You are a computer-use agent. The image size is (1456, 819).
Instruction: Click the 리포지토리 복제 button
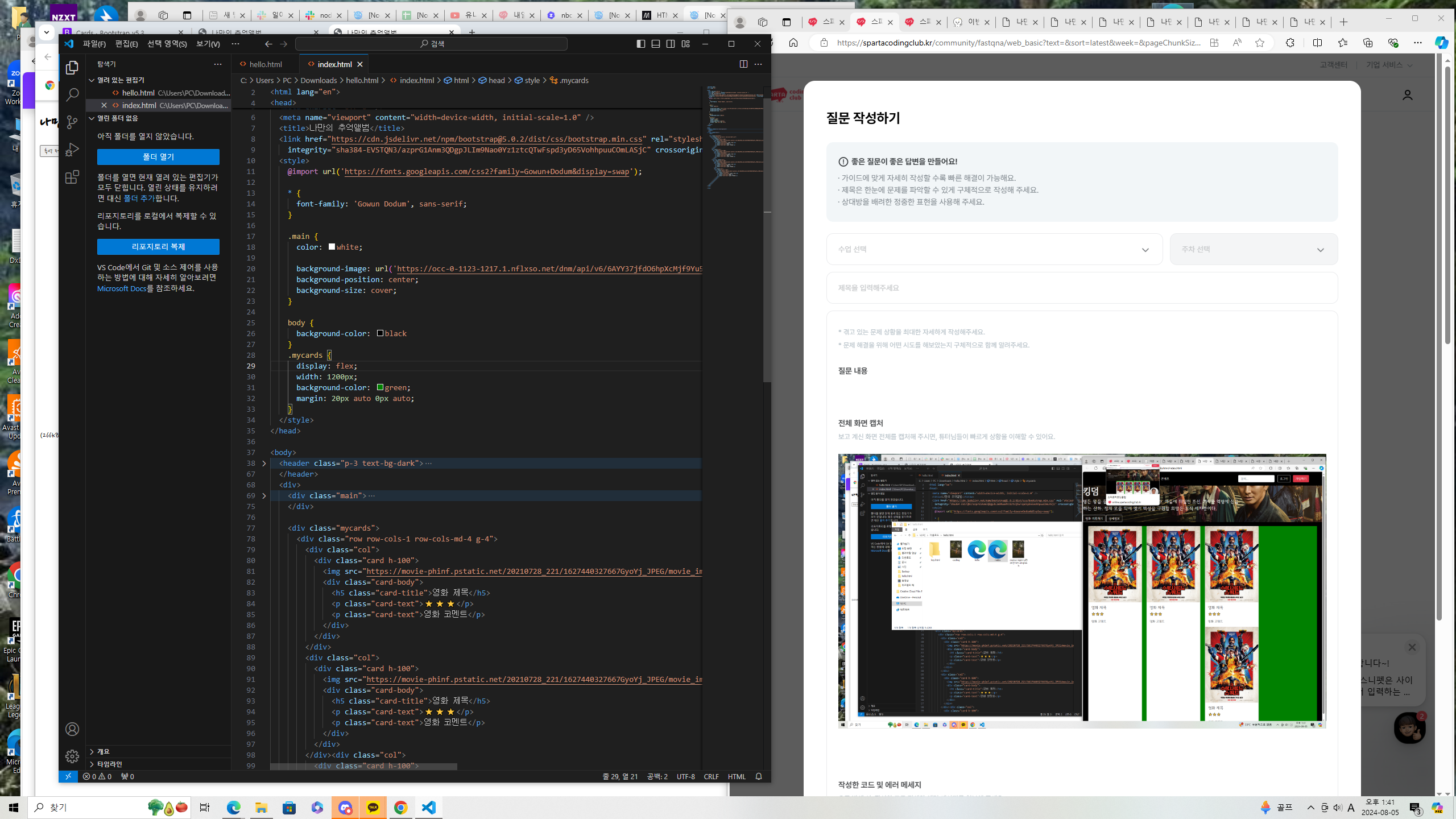pyautogui.click(x=158, y=247)
